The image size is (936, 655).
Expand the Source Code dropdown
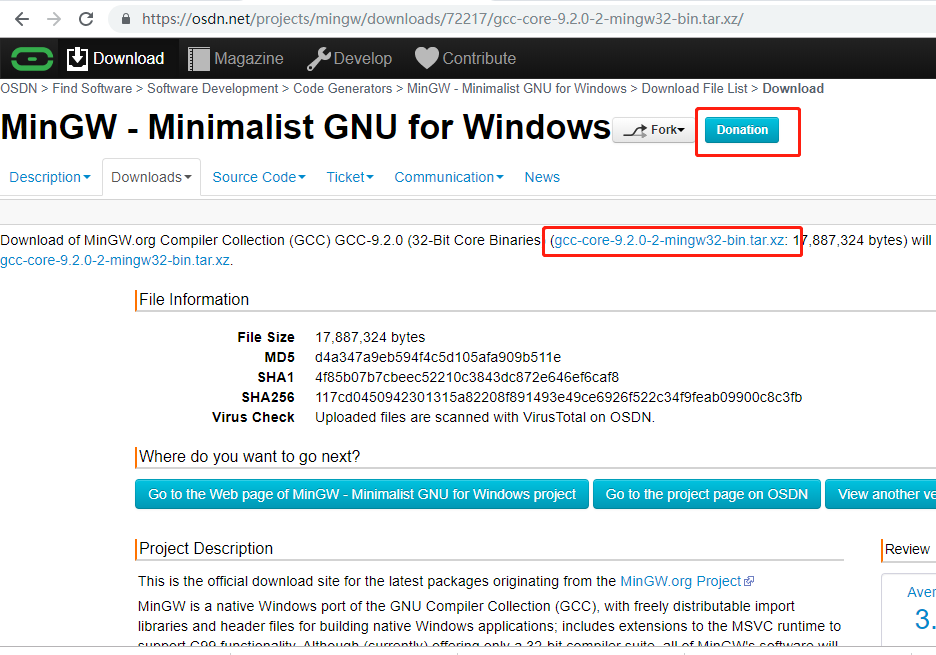click(258, 177)
